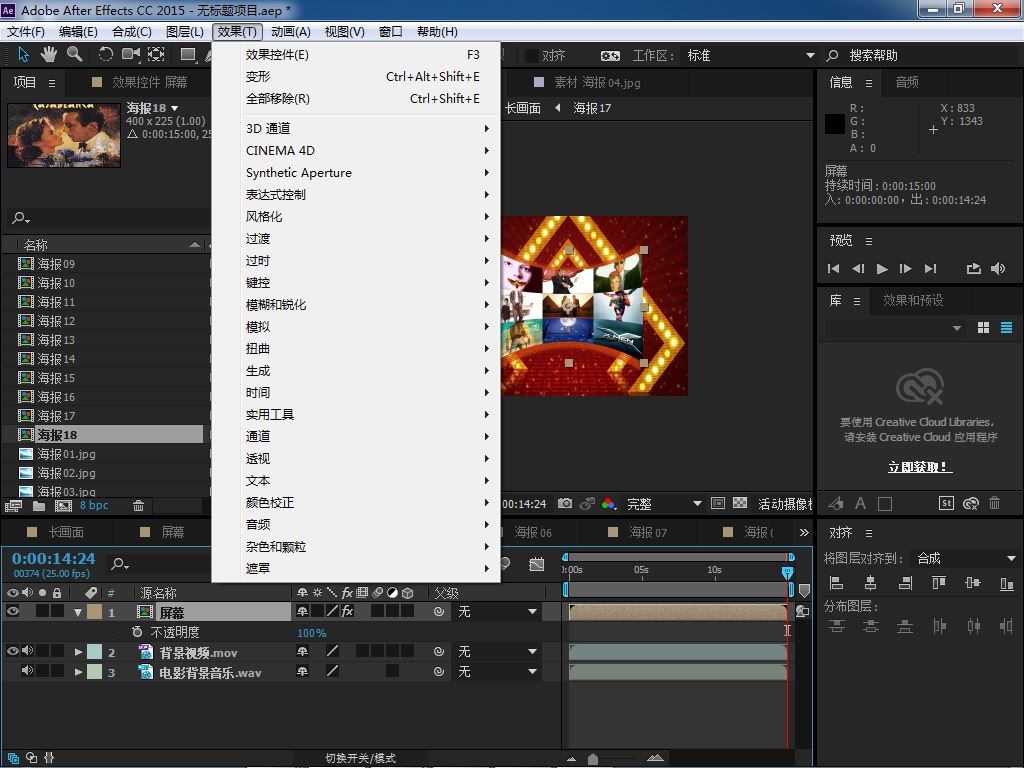
Task: Click the current time 0:00:14:24 display
Action: tap(54, 558)
